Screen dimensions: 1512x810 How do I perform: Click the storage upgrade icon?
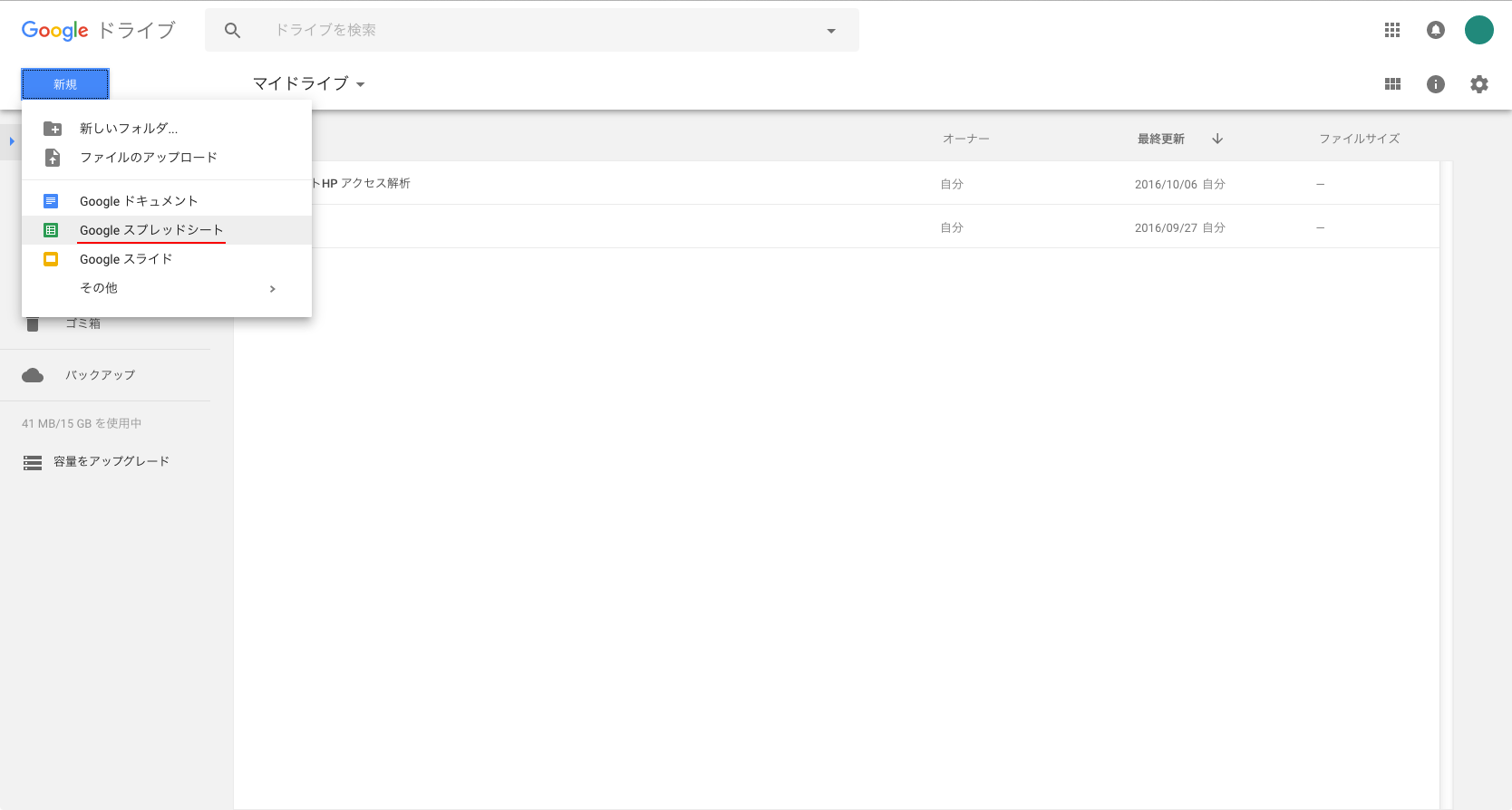click(33, 463)
